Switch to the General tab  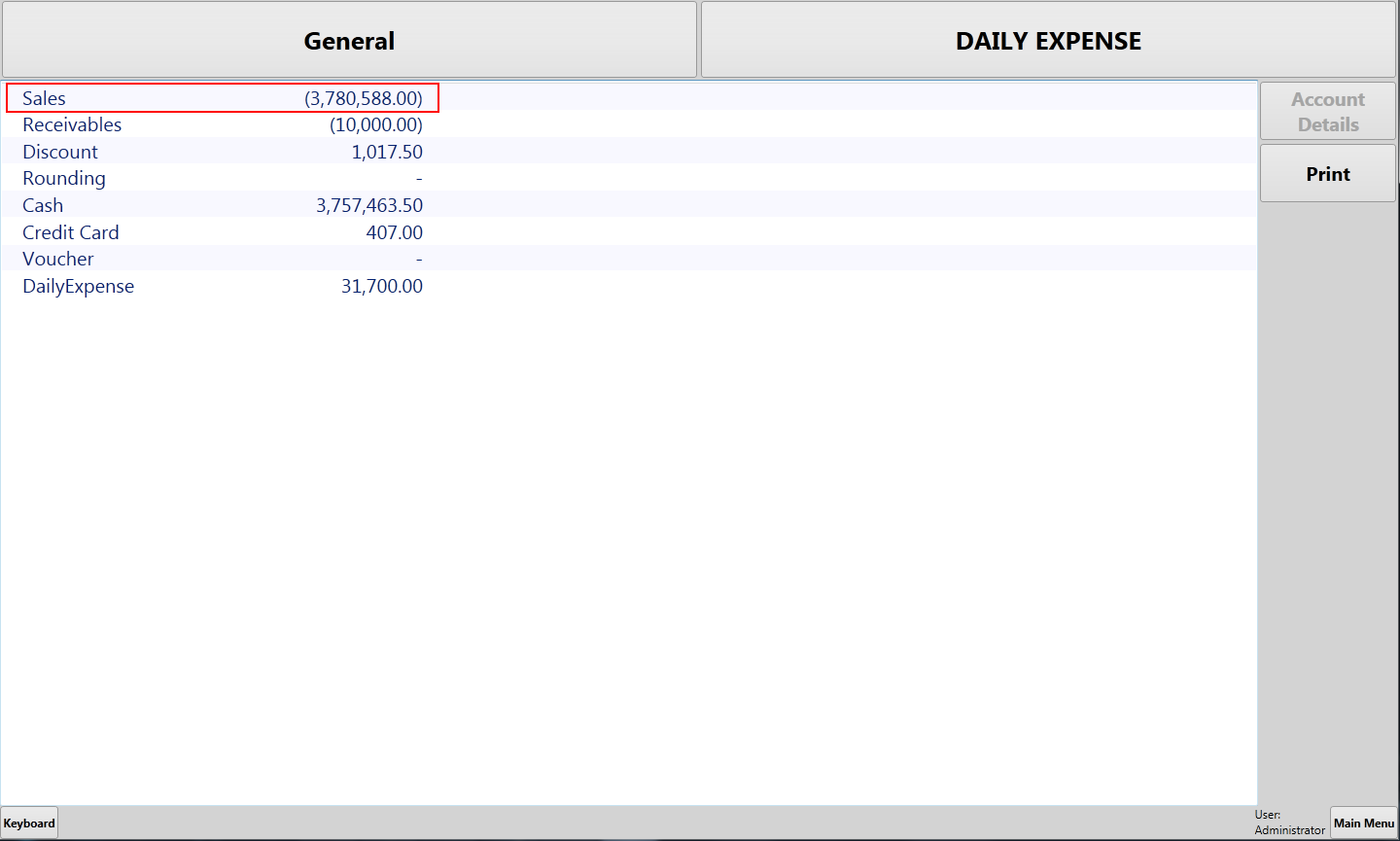click(349, 41)
